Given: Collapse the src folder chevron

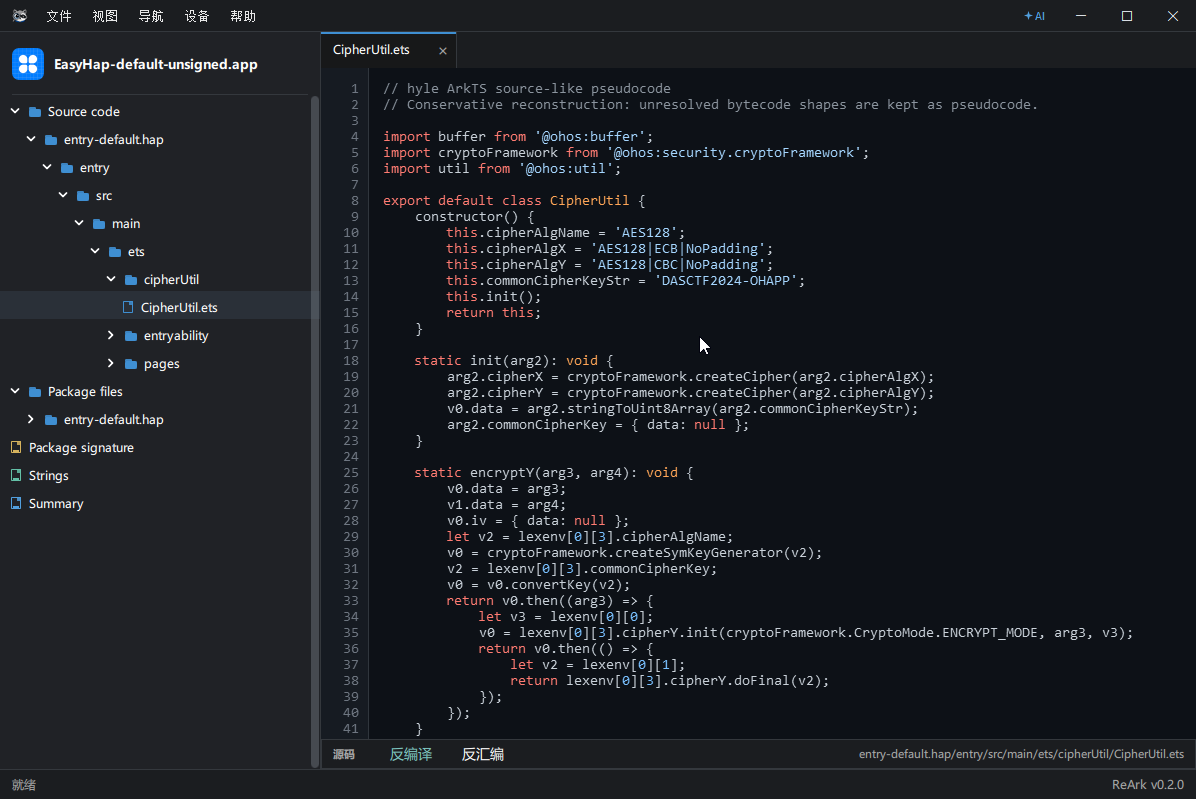Looking at the screenshot, I should (63, 195).
